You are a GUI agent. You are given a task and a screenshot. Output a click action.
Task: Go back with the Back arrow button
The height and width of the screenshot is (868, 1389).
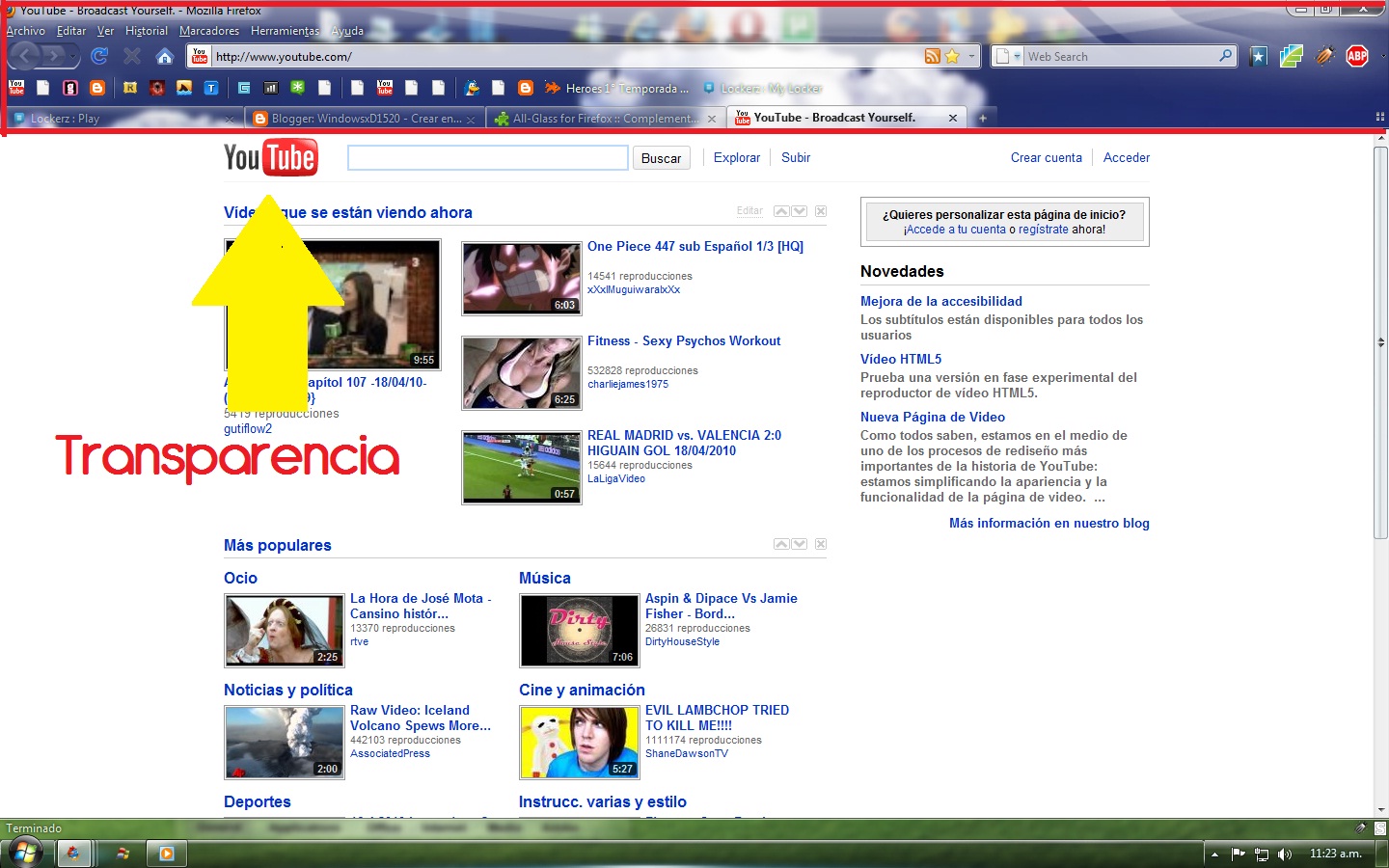(26, 56)
